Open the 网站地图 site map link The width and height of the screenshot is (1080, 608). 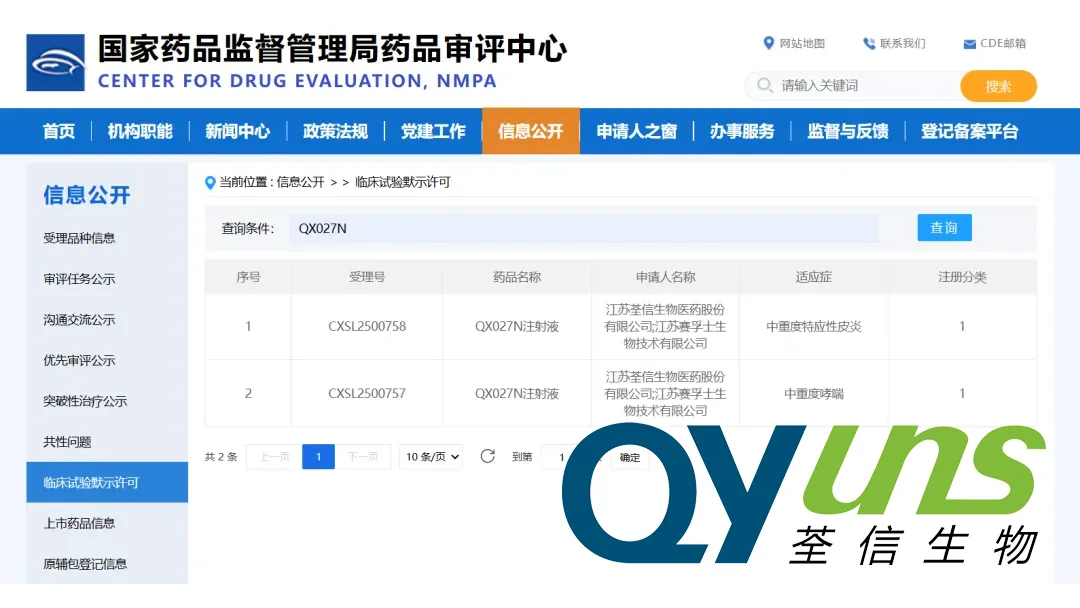tap(795, 43)
